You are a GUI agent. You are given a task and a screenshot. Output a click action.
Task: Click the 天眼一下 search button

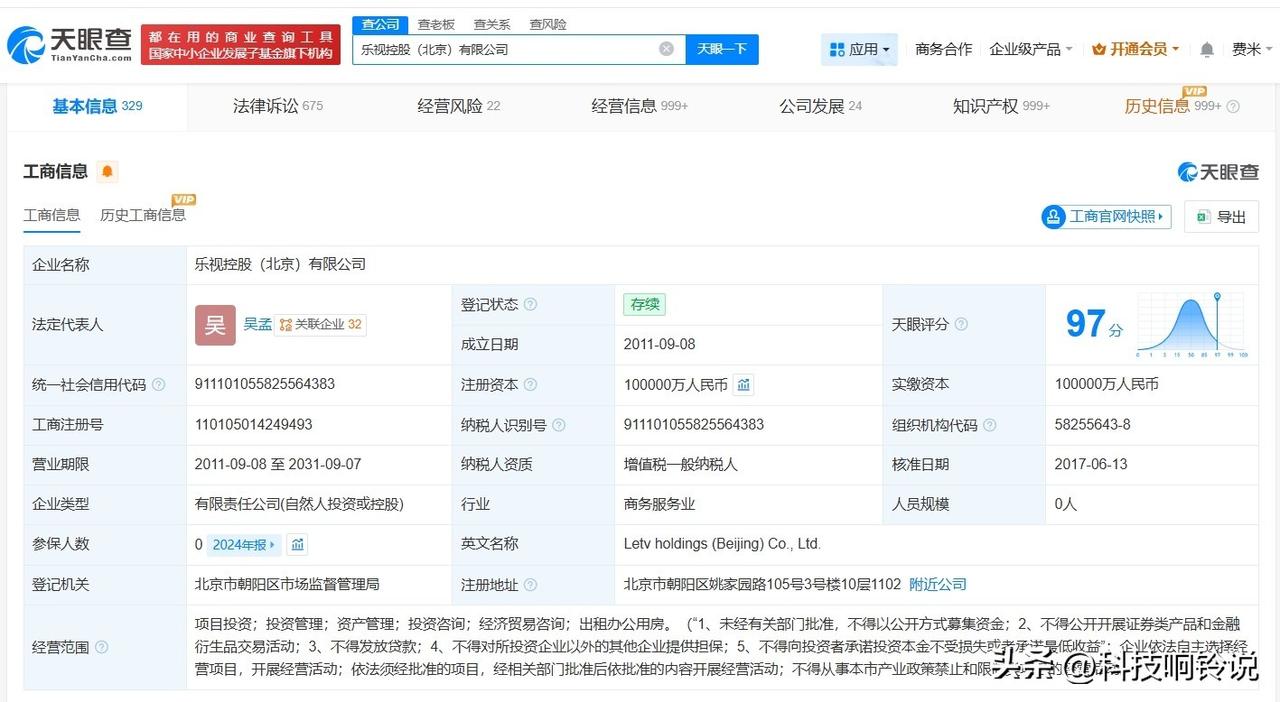[722, 48]
